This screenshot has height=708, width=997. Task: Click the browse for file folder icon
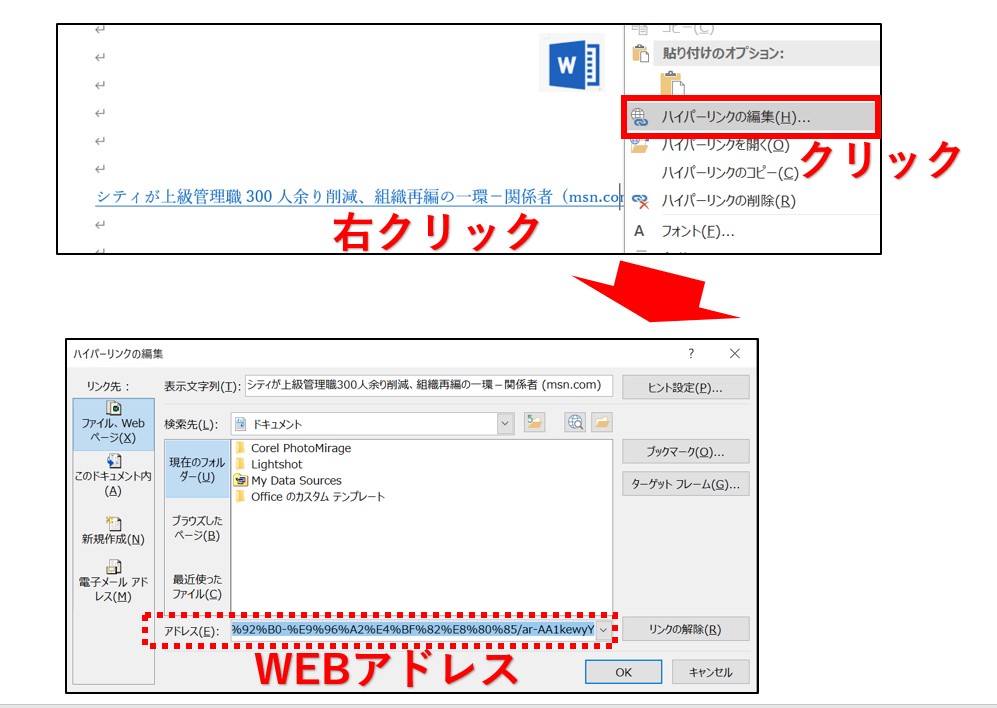coord(602,422)
